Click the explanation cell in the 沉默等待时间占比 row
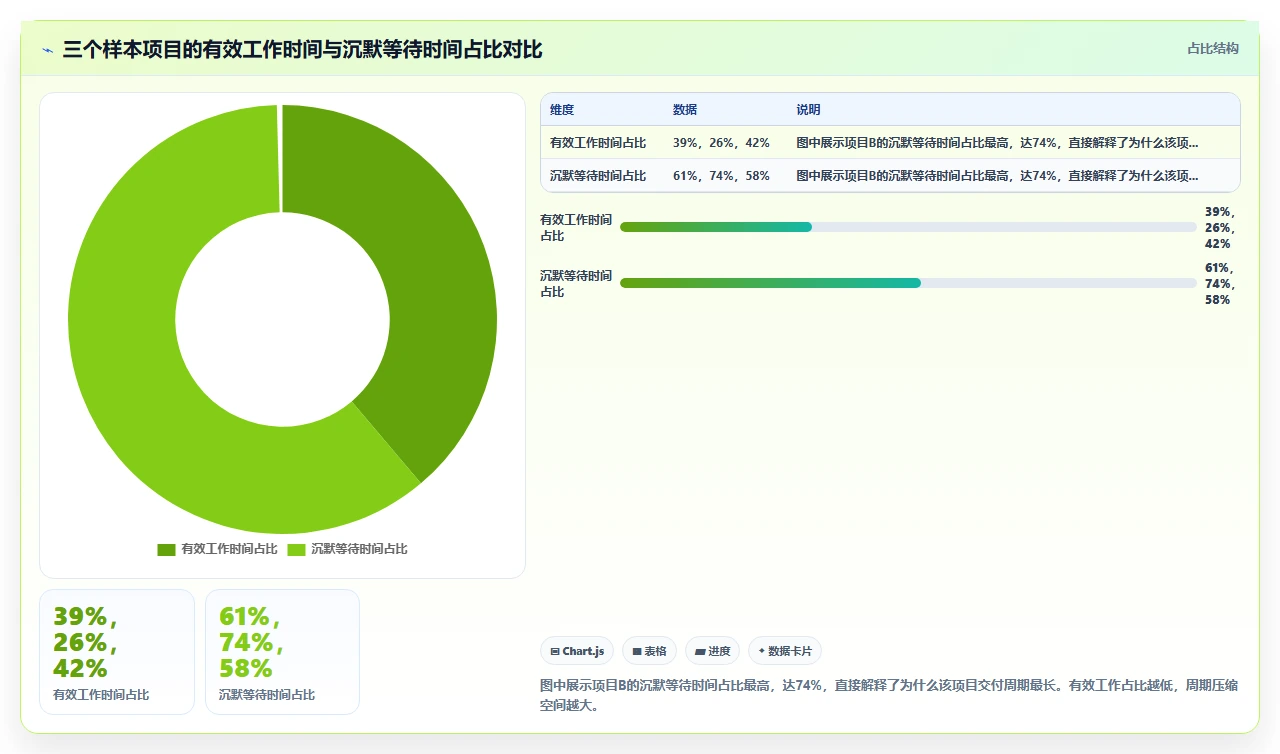Viewport: 1280px width, 754px height. (x=998, y=176)
